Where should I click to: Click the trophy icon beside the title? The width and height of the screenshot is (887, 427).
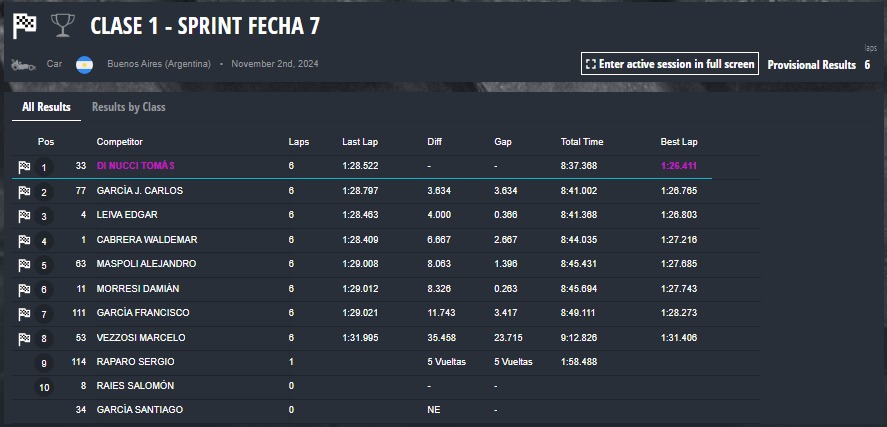[62, 26]
